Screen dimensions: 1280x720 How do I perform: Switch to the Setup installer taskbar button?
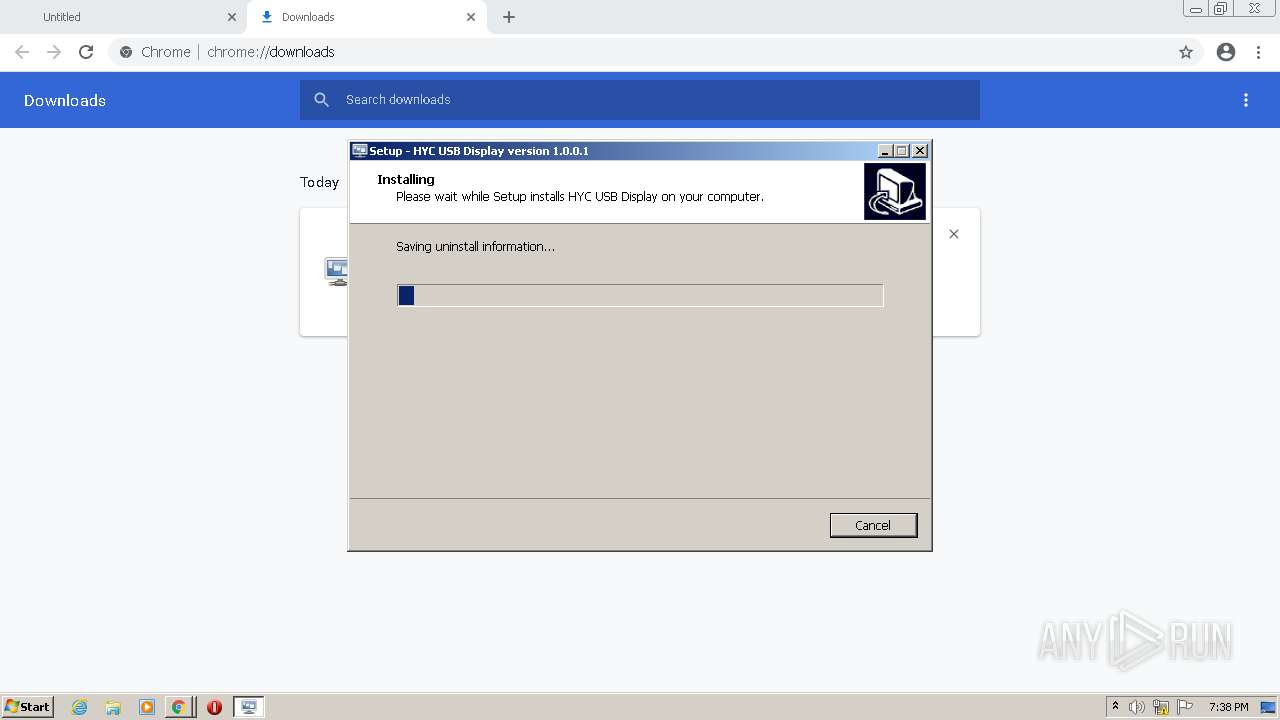point(249,707)
